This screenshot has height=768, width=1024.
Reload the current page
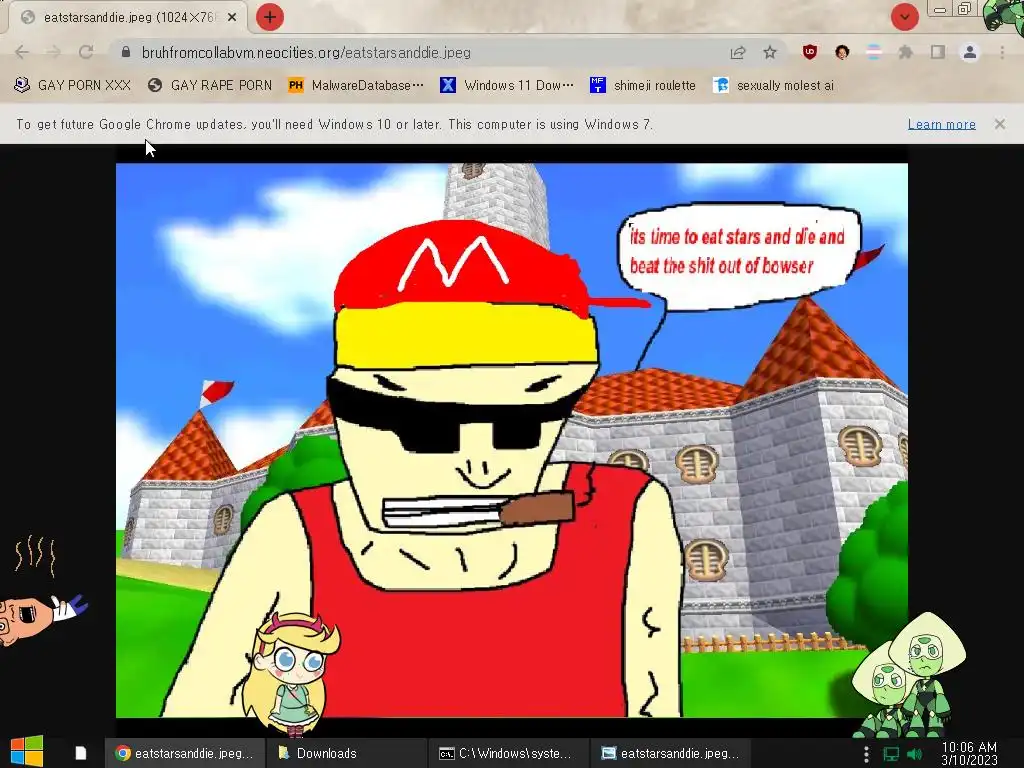[86, 52]
